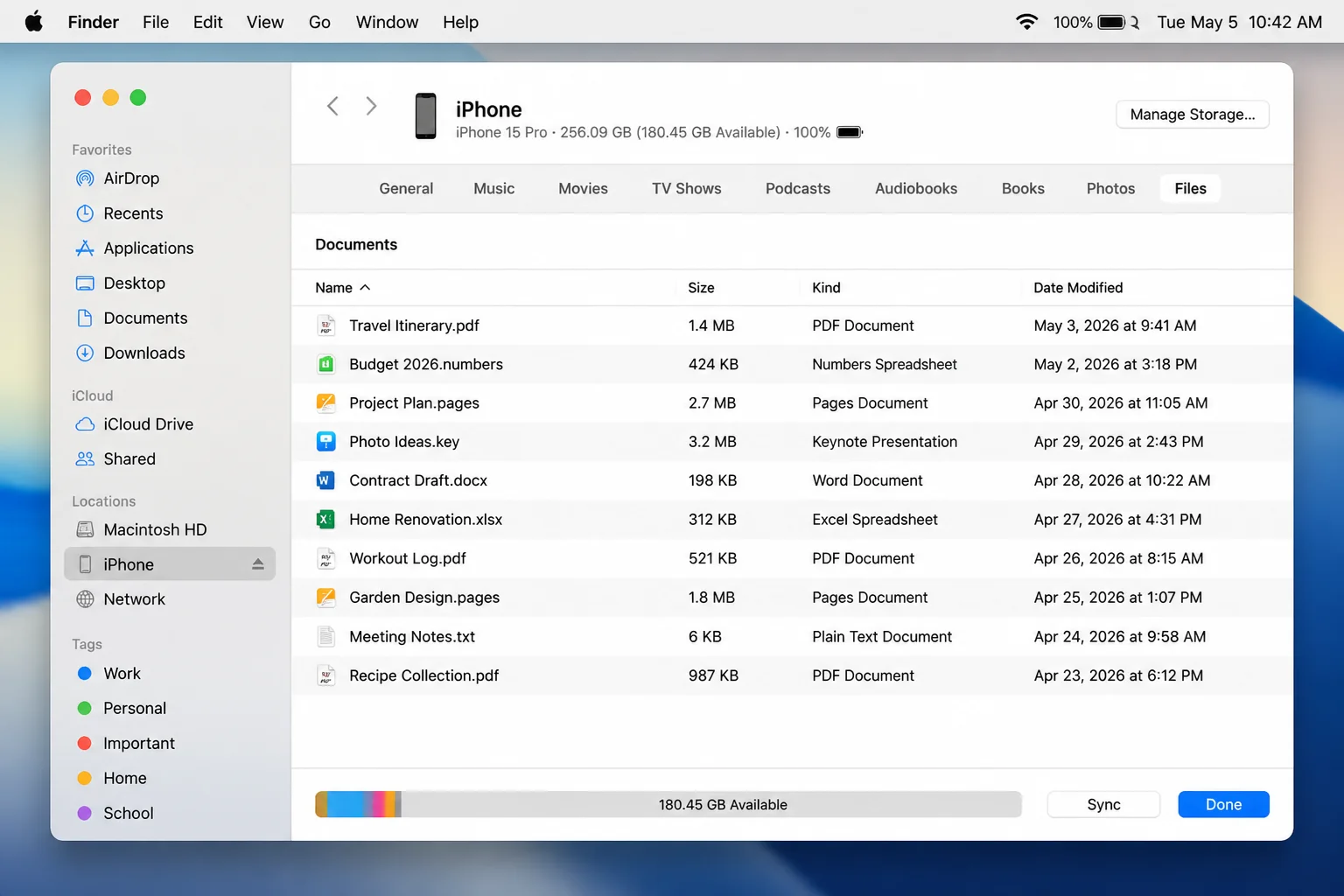
Task: Filter by the red Important tag
Action: click(85, 744)
